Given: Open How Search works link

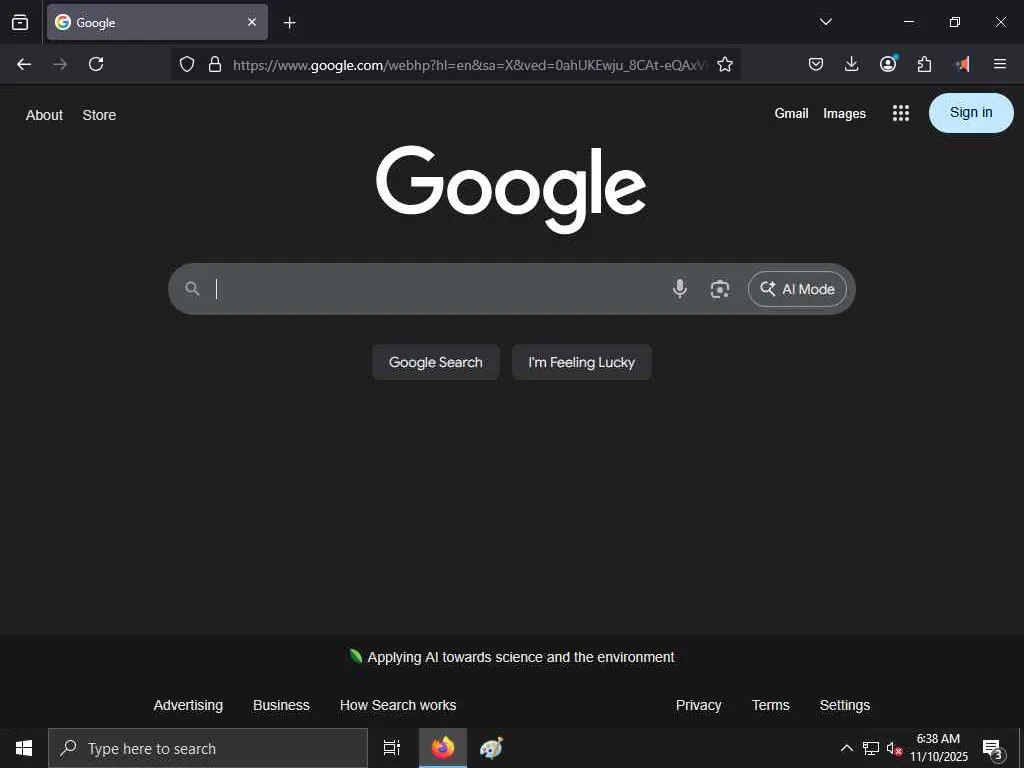Looking at the screenshot, I should coord(398,705).
